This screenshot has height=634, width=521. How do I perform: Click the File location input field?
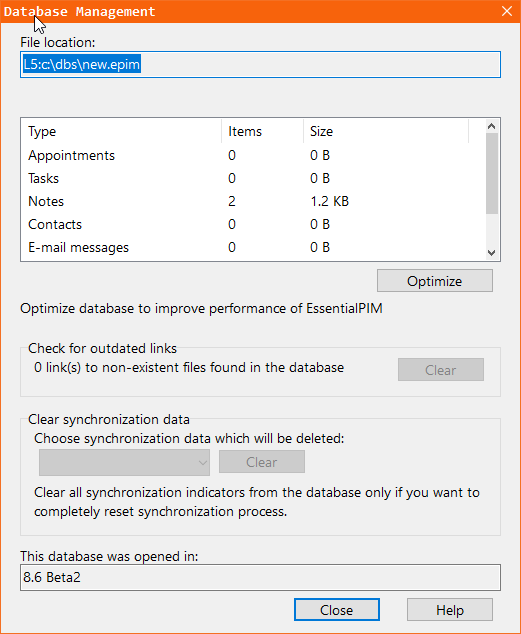pos(260,64)
